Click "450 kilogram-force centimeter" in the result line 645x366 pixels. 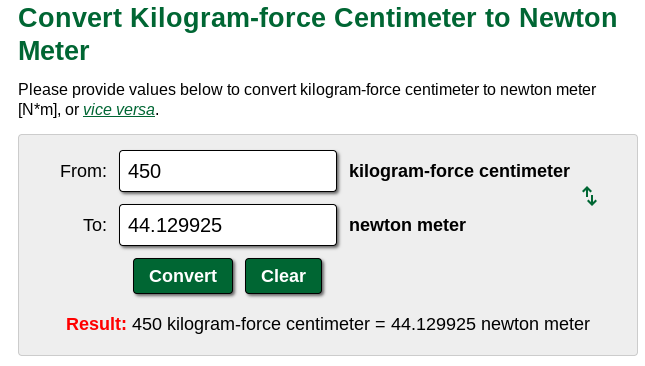click(251, 324)
